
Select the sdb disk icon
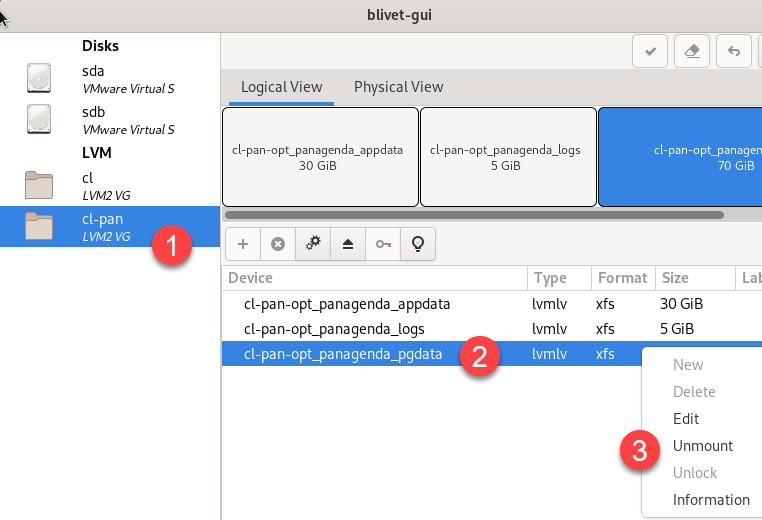point(39,119)
